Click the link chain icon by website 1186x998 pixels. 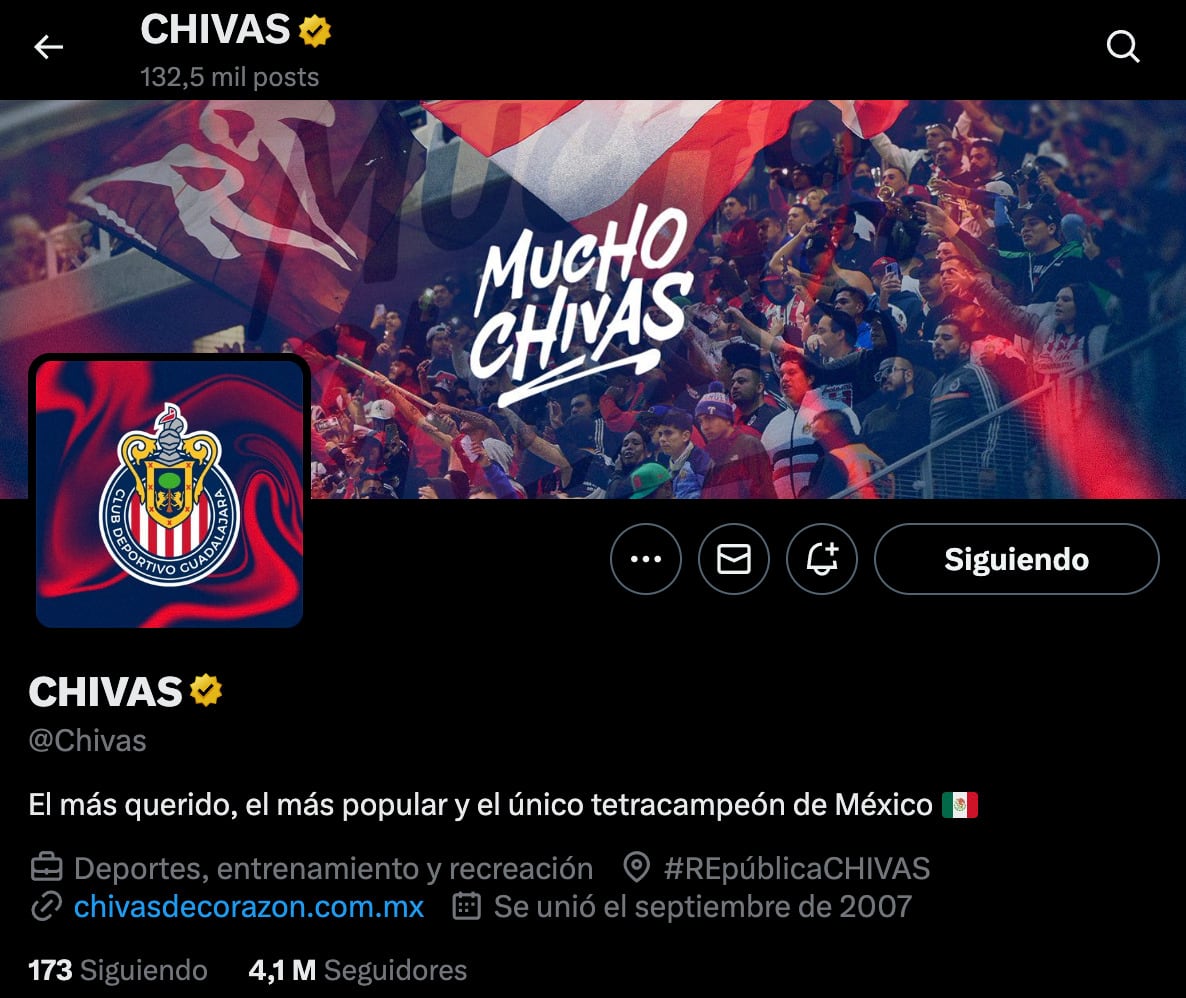46,906
